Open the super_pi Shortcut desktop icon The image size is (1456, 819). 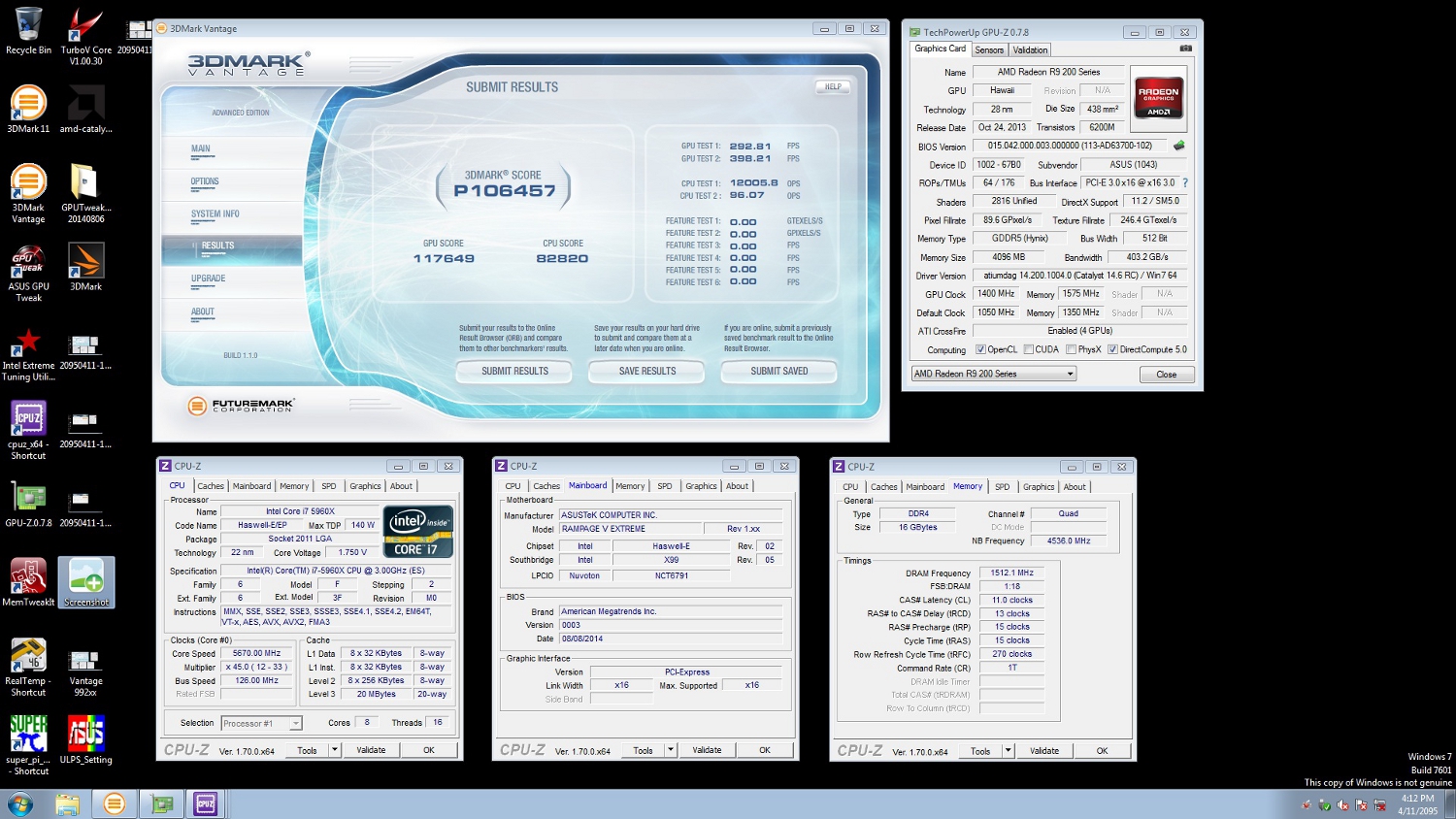tap(28, 745)
